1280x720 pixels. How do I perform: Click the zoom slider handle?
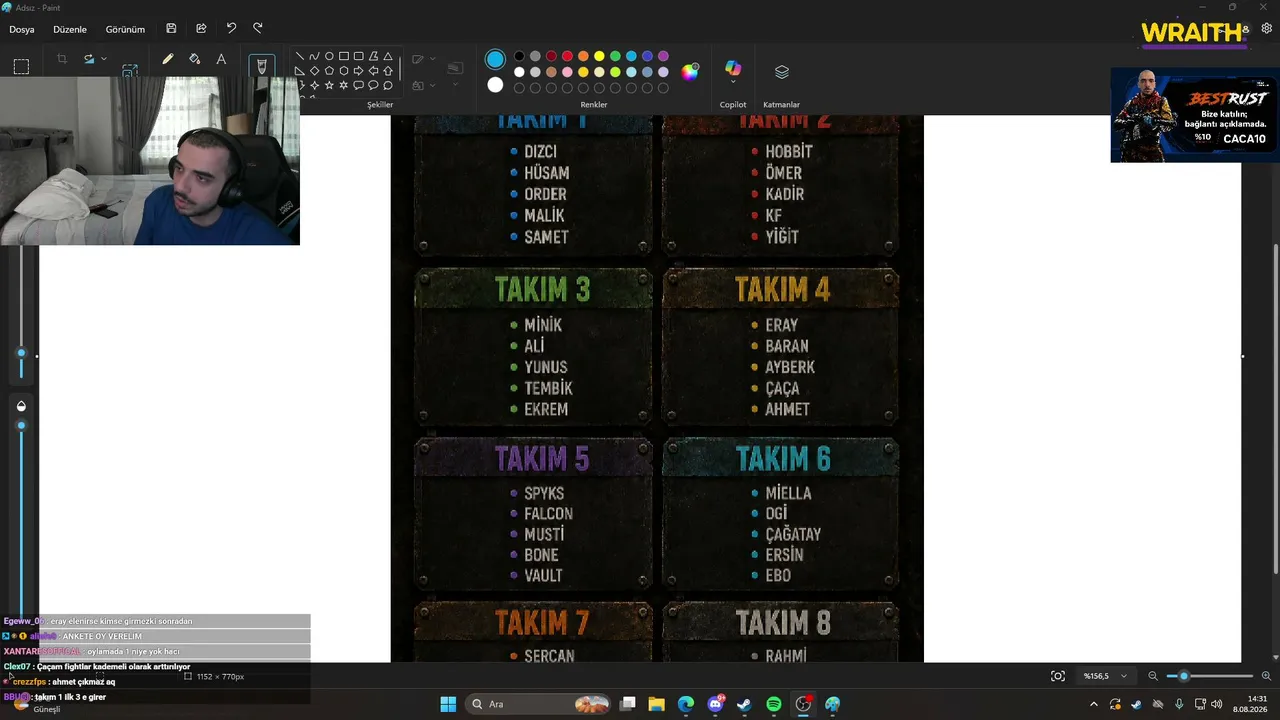1184,676
